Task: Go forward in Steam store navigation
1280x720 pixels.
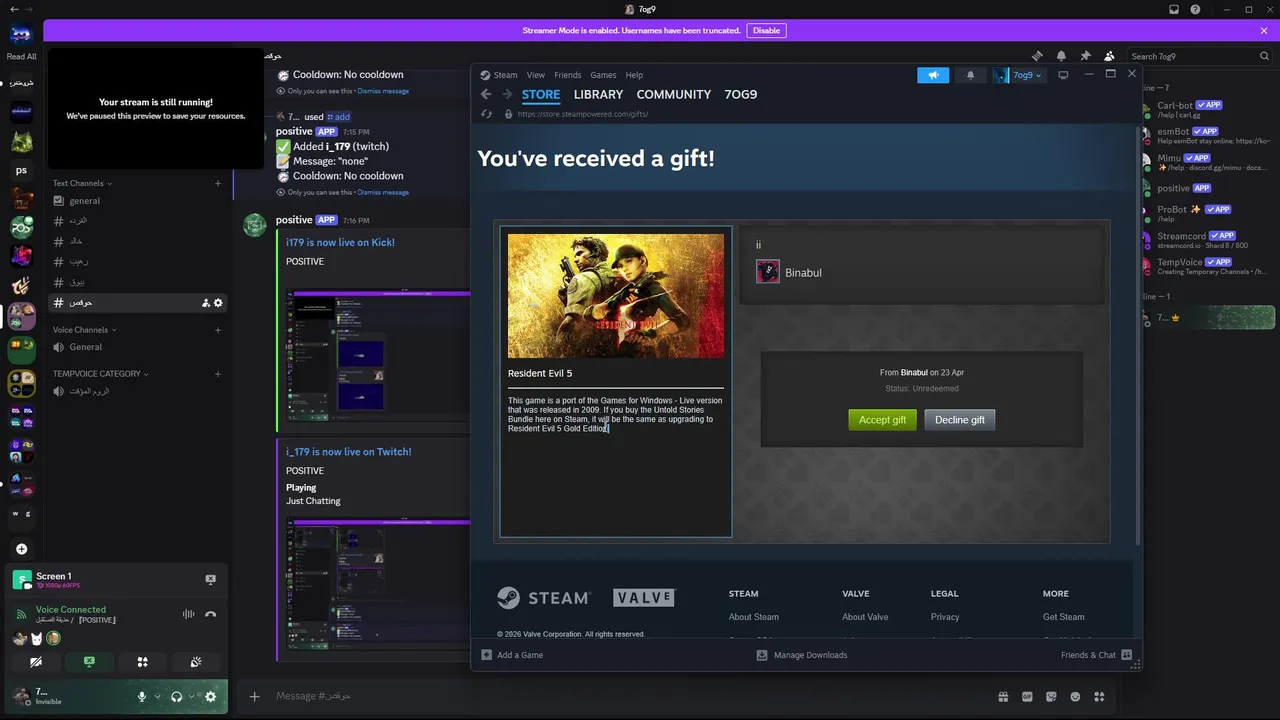Action: click(507, 94)
